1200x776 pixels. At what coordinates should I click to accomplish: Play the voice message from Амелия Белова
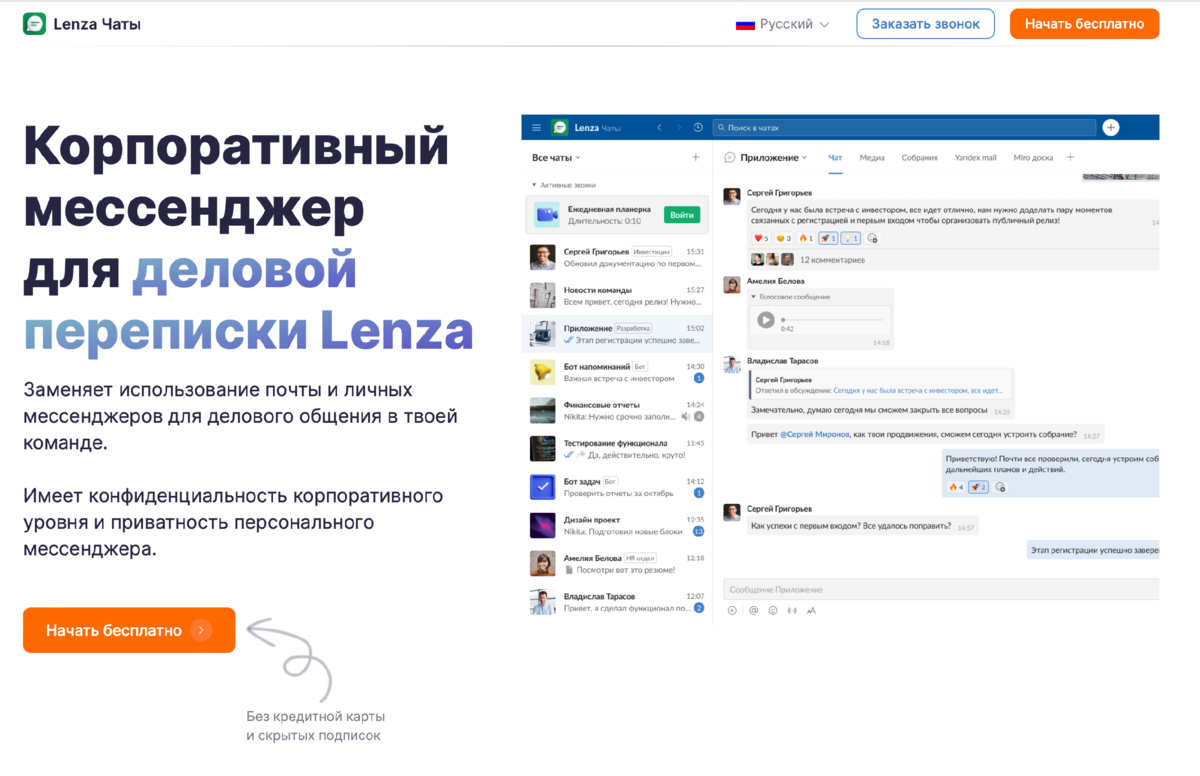coord(764,322)
